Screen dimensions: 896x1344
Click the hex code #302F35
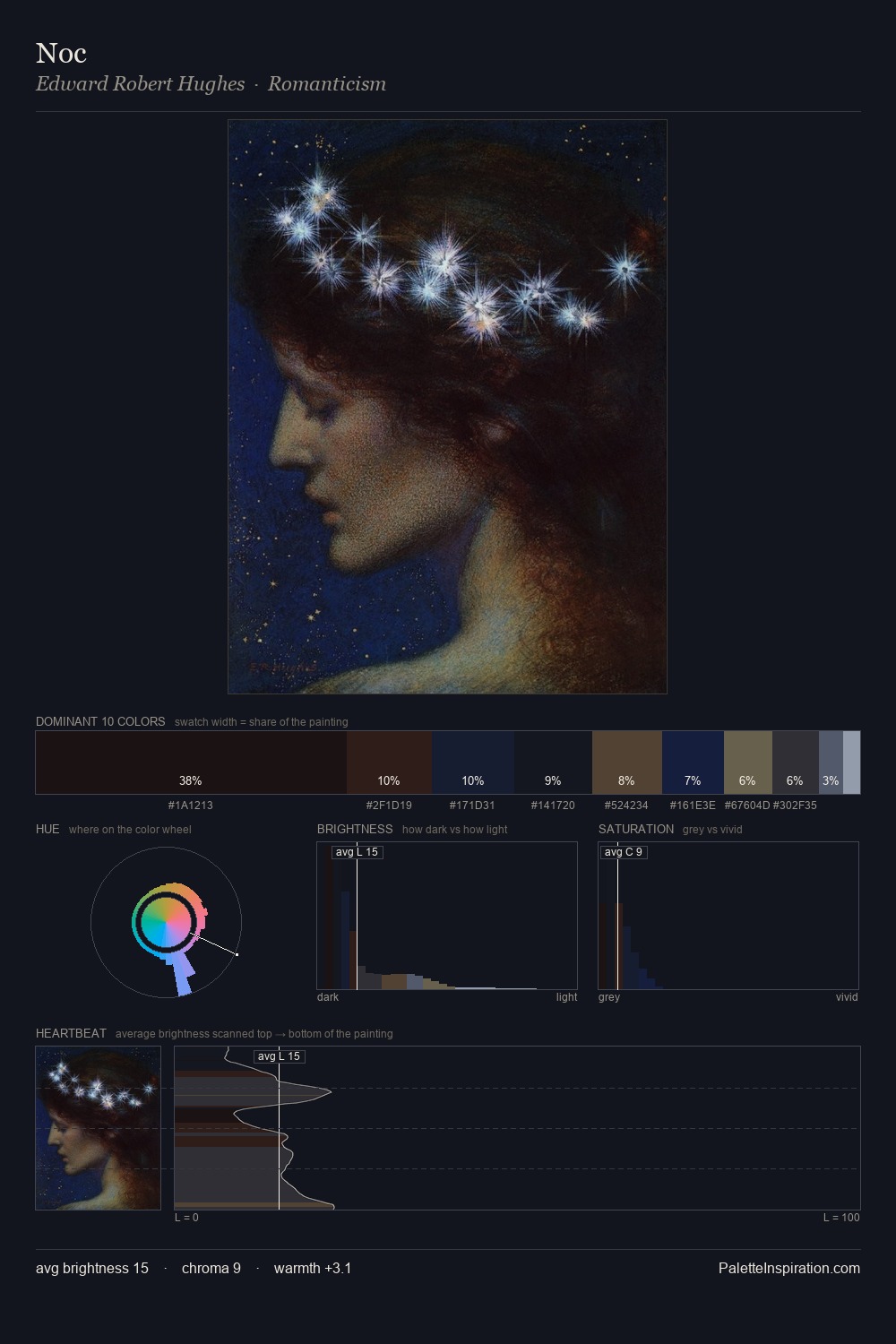[x=795, y=805]
